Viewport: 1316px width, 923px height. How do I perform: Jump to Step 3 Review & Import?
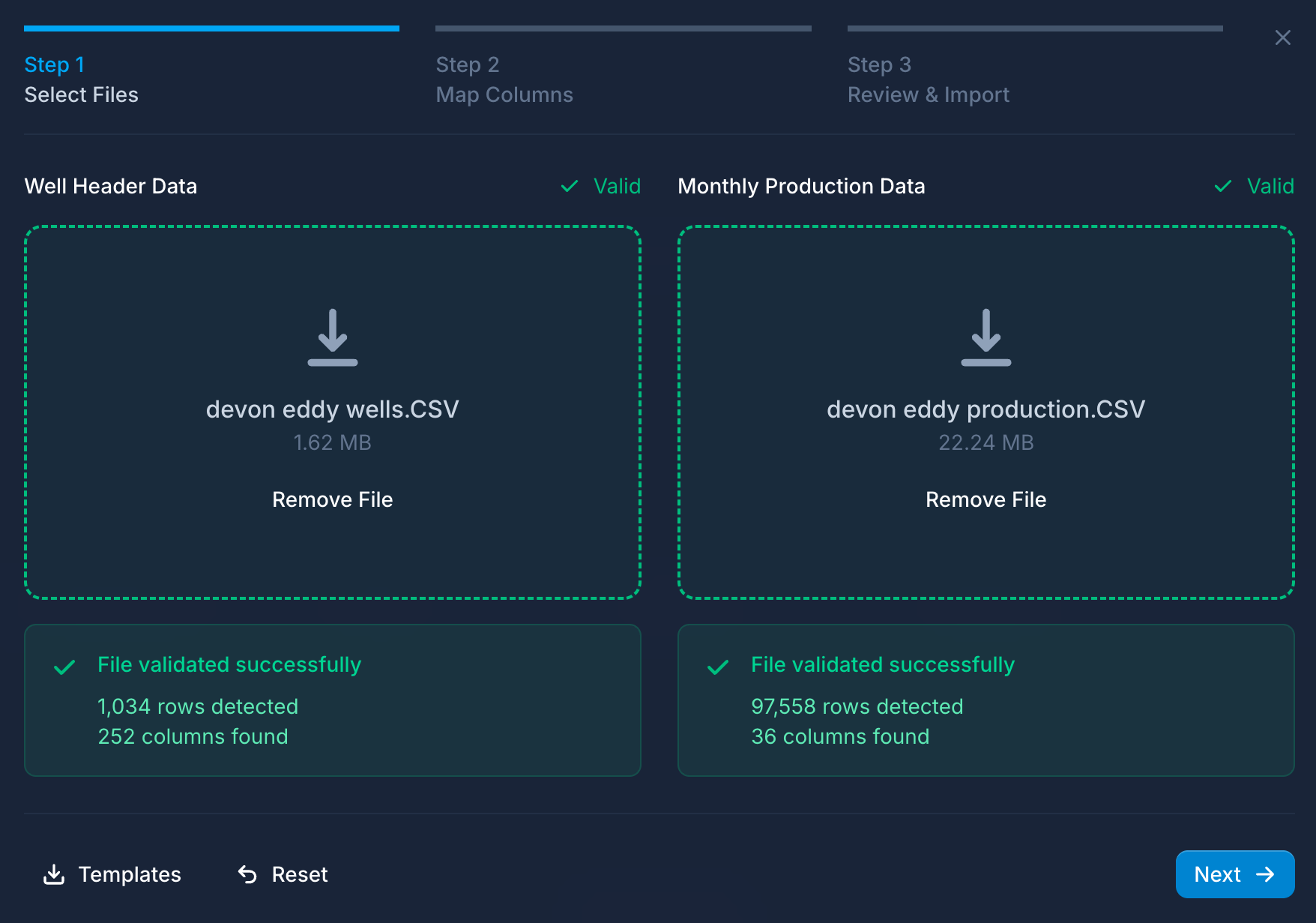point(928,79)
